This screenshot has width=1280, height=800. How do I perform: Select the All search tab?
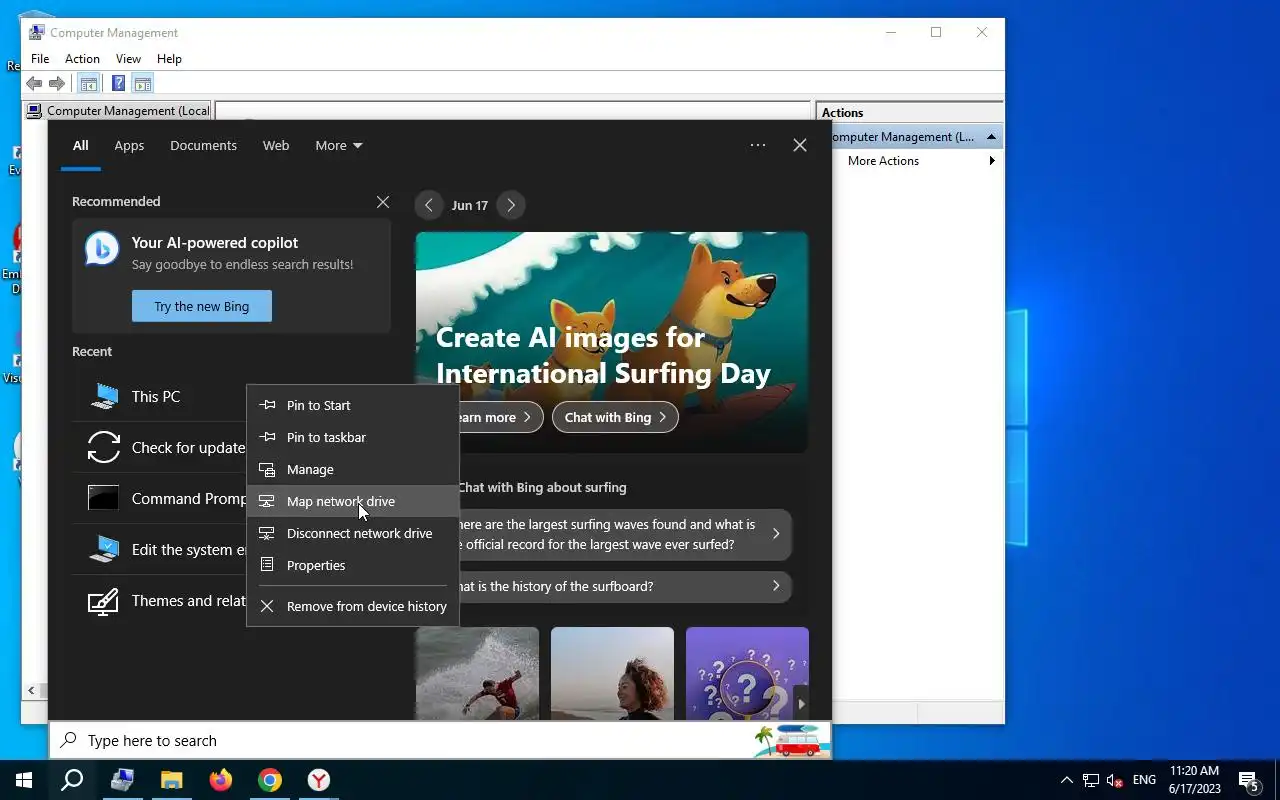[81, 145]
